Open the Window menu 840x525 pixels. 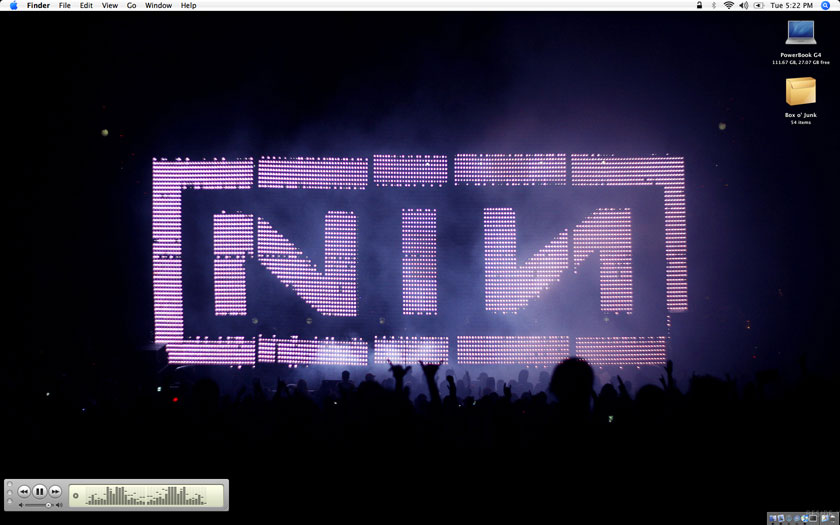pos(158,5)
